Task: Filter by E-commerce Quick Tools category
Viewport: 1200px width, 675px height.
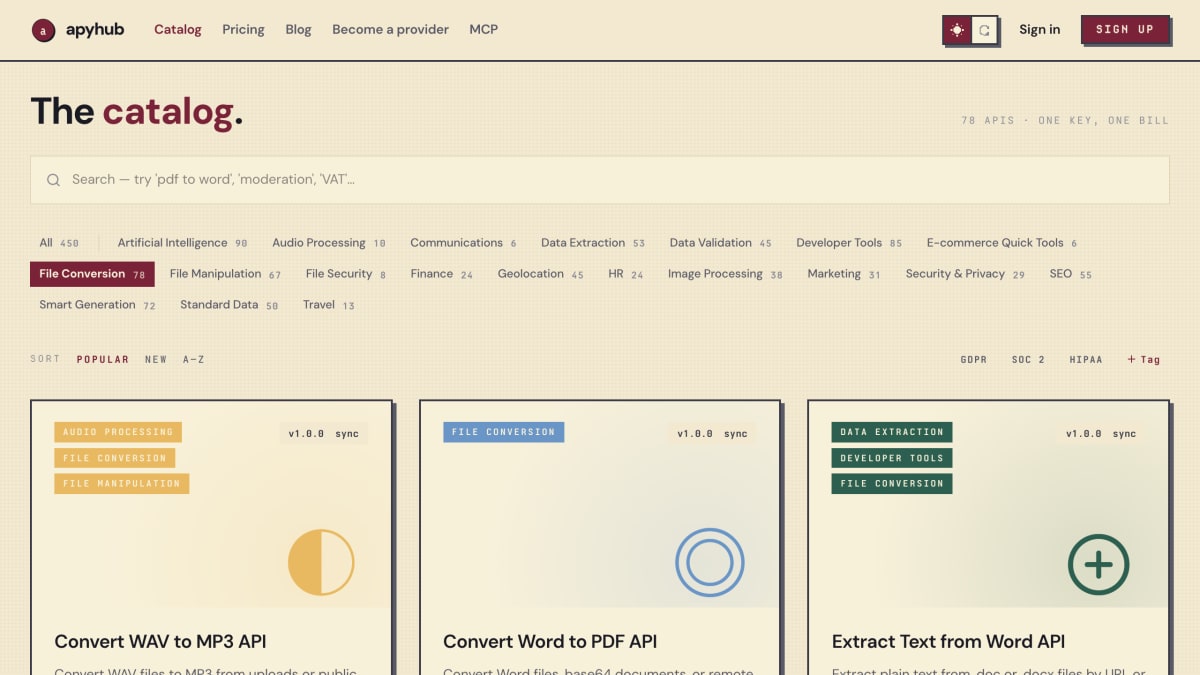Action: 1002,243
